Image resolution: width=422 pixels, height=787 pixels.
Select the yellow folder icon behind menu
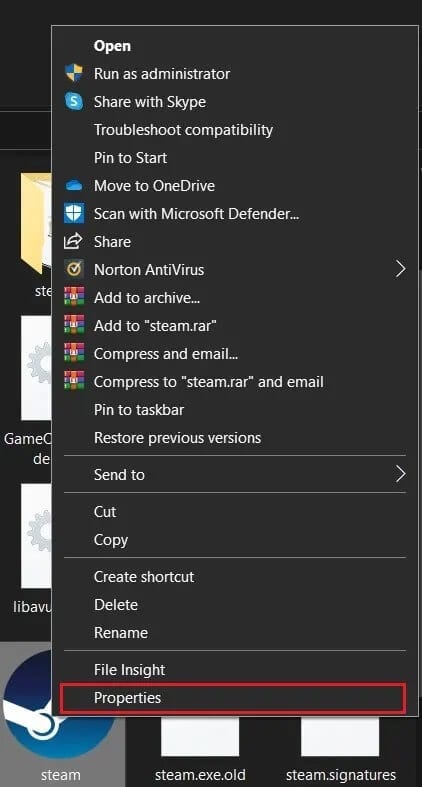[36, 224]
